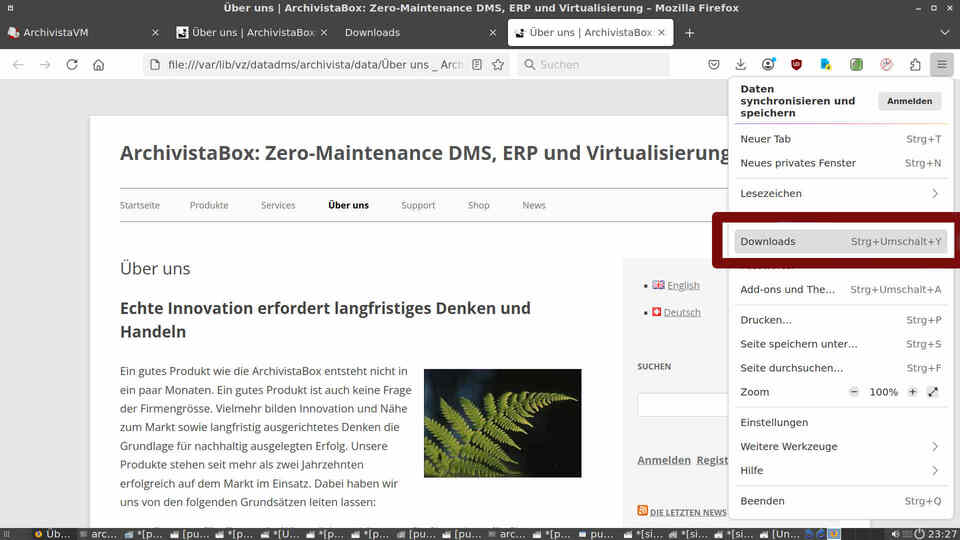Viewport: 960px width, 540px height.
Task: Increase zoom with plus button
Action: (x=912, y=392)
